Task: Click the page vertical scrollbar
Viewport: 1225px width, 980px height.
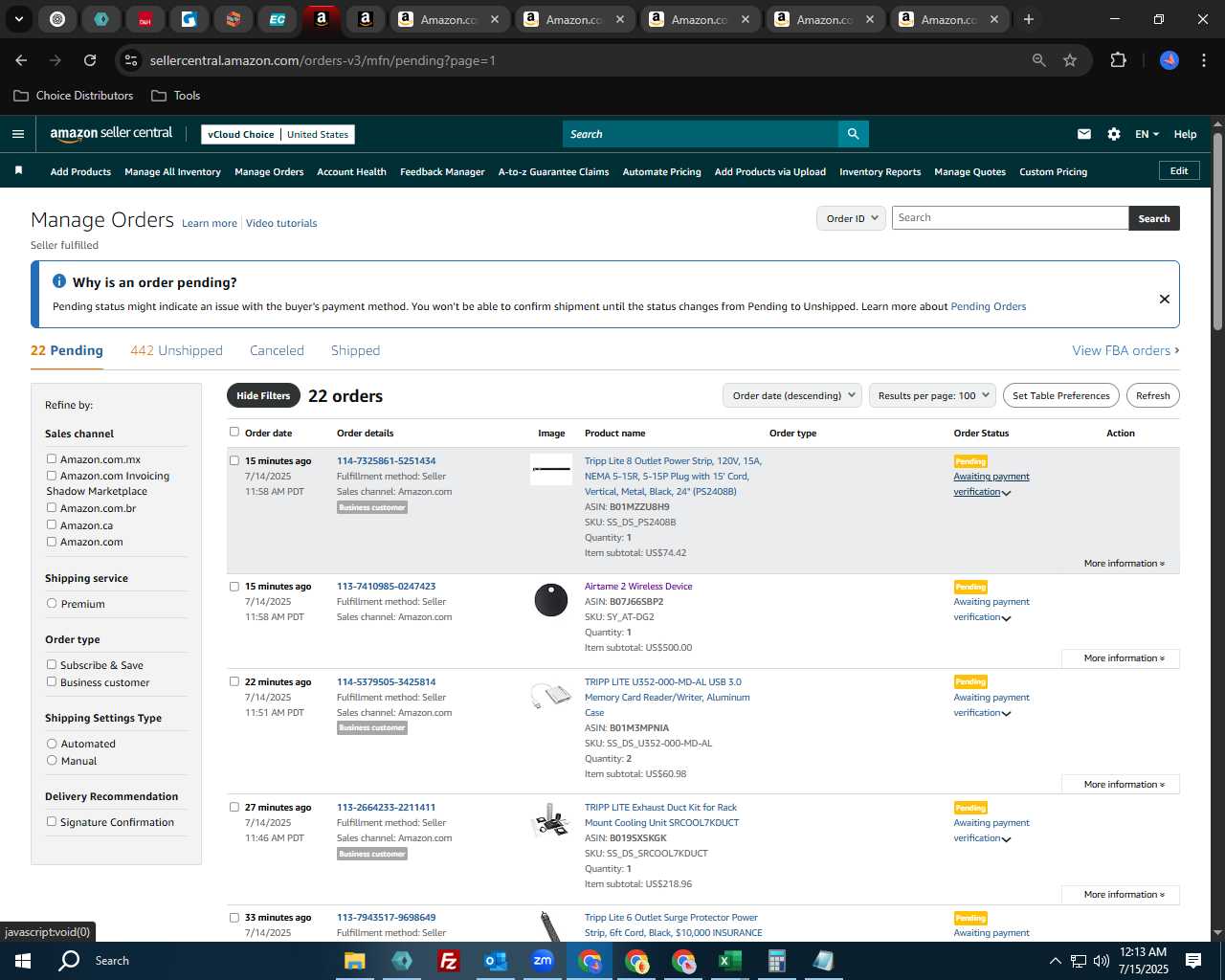Action: click(x=1217, y=231)
